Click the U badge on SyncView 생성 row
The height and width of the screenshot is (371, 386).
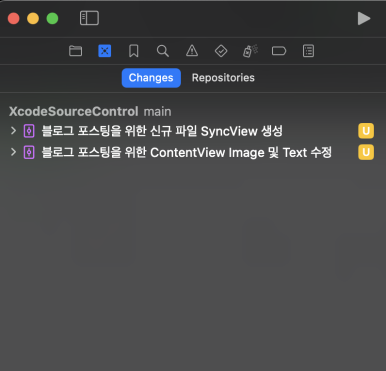pyautogui.click(x=366, y=131)
